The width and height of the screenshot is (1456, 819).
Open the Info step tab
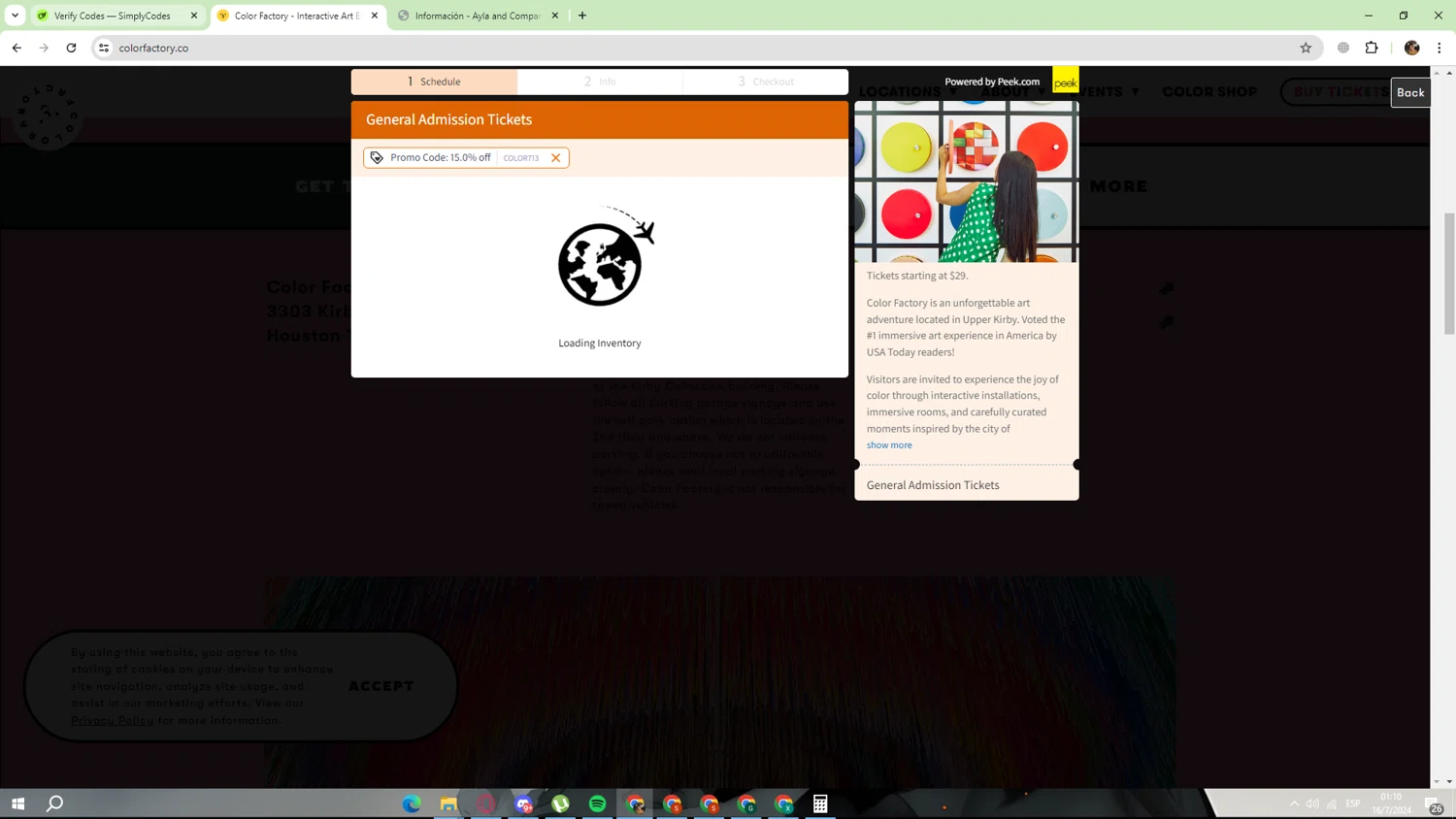tap(600, 82)
